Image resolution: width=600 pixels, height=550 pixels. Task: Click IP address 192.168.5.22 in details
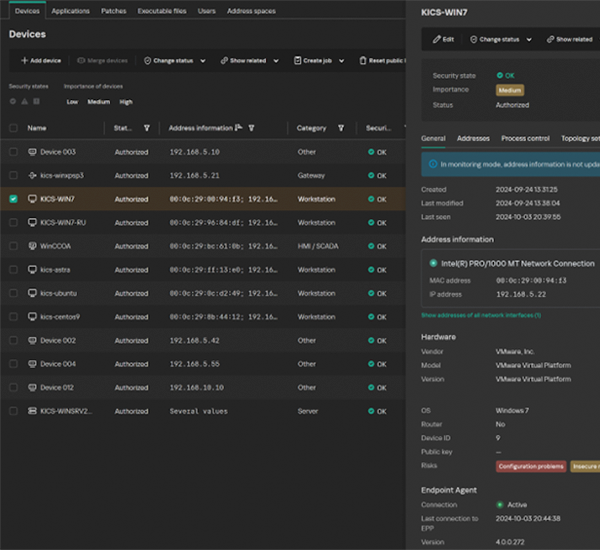(521, 294)
